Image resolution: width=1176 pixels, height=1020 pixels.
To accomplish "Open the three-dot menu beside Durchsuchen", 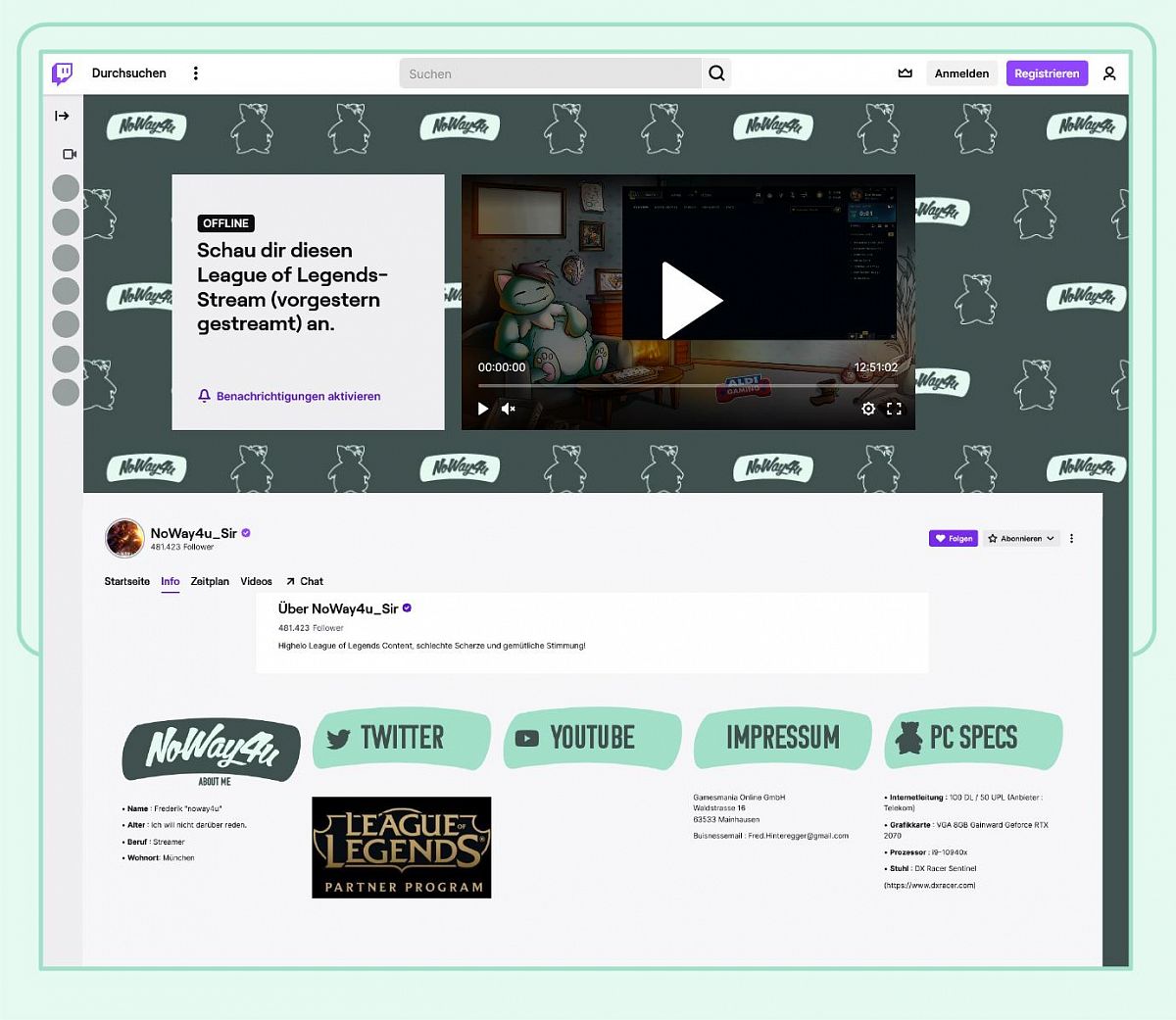I will tap(196, 73).
